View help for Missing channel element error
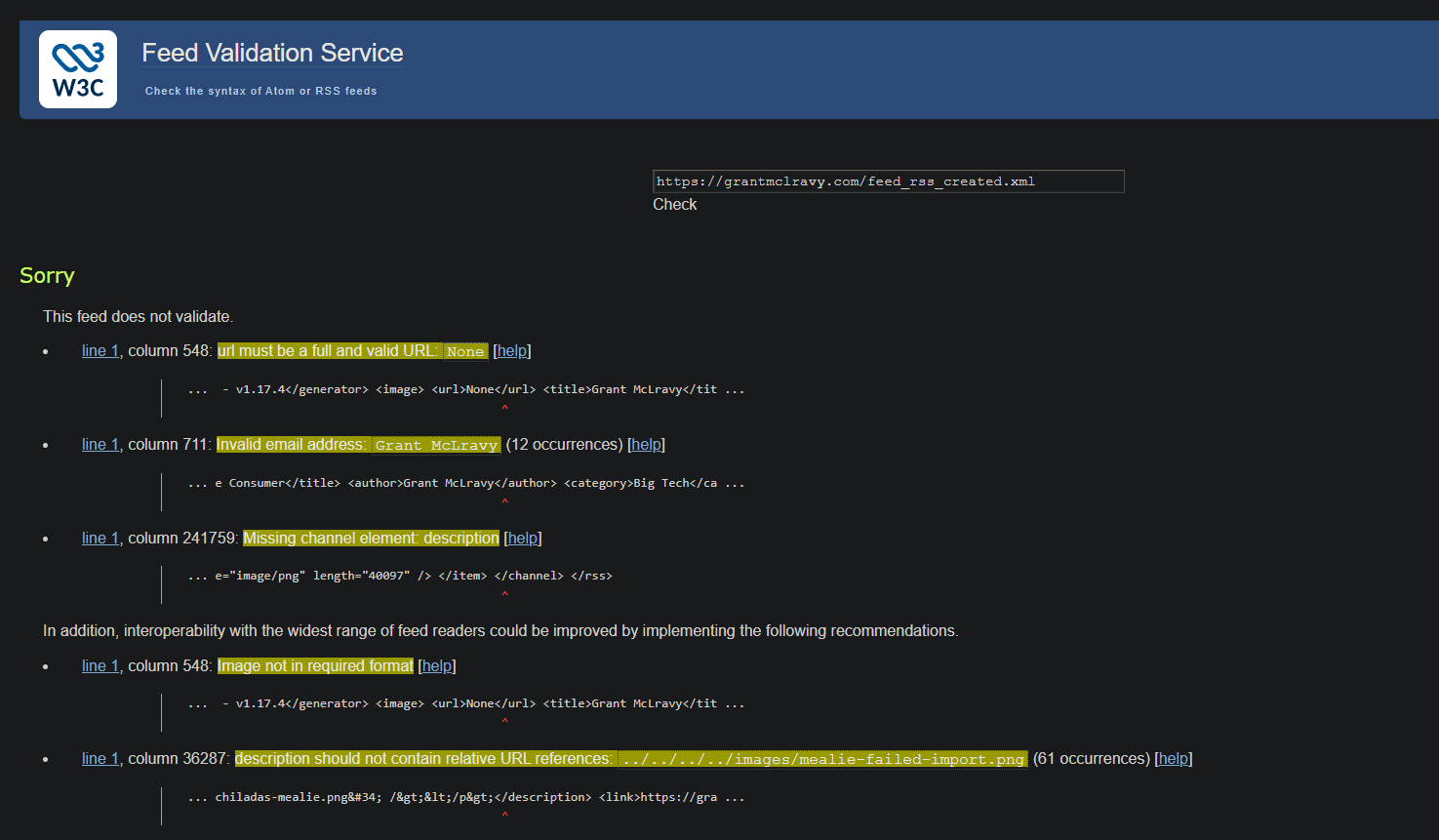 pyautogui.click(x=523, y=539)
